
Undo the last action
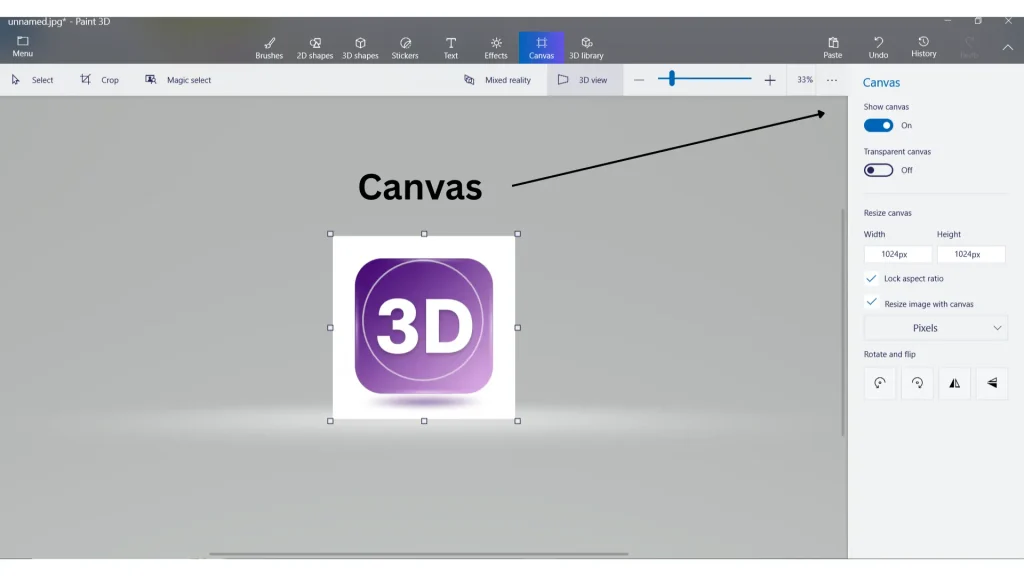point(879,45)
